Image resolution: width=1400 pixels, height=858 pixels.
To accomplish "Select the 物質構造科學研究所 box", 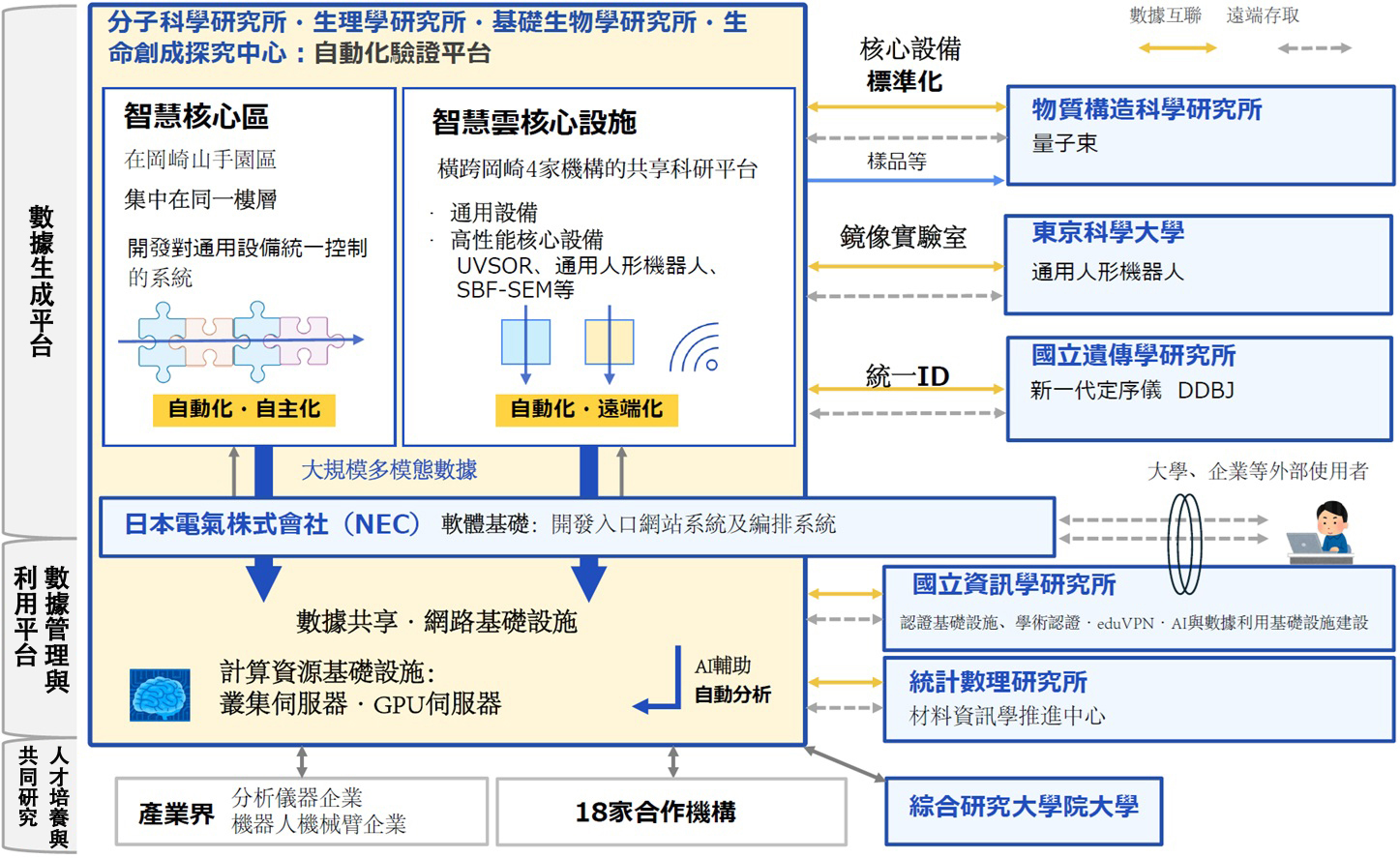I will click(x=1201, y=135).
